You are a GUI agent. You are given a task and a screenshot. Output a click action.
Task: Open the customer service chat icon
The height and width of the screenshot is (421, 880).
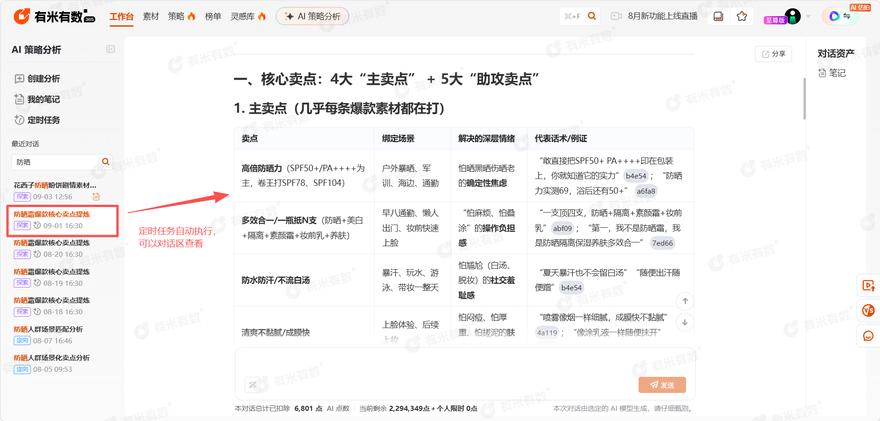point(868,336)
